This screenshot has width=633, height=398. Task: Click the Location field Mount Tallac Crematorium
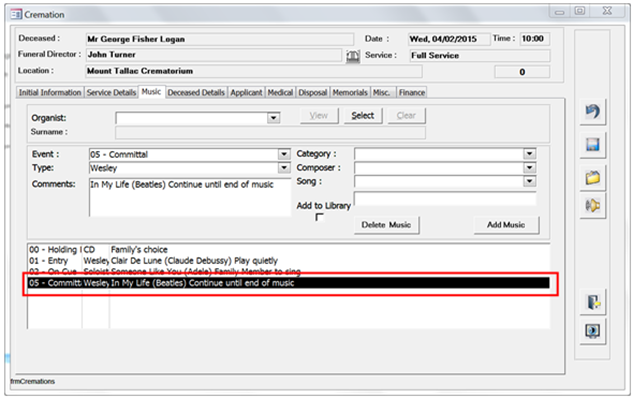254,71
